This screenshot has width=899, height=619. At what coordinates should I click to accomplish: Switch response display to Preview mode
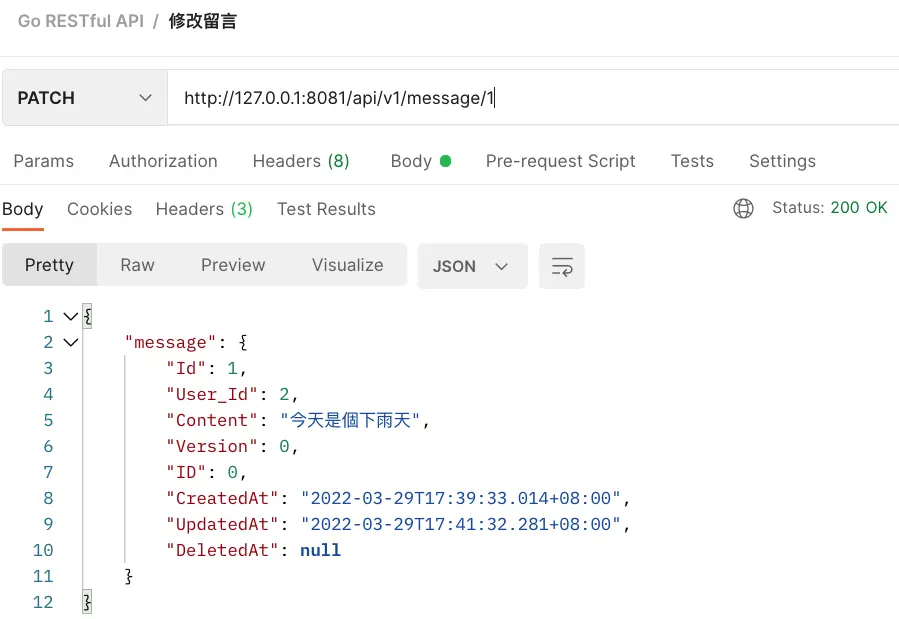[x=232, y=265]
